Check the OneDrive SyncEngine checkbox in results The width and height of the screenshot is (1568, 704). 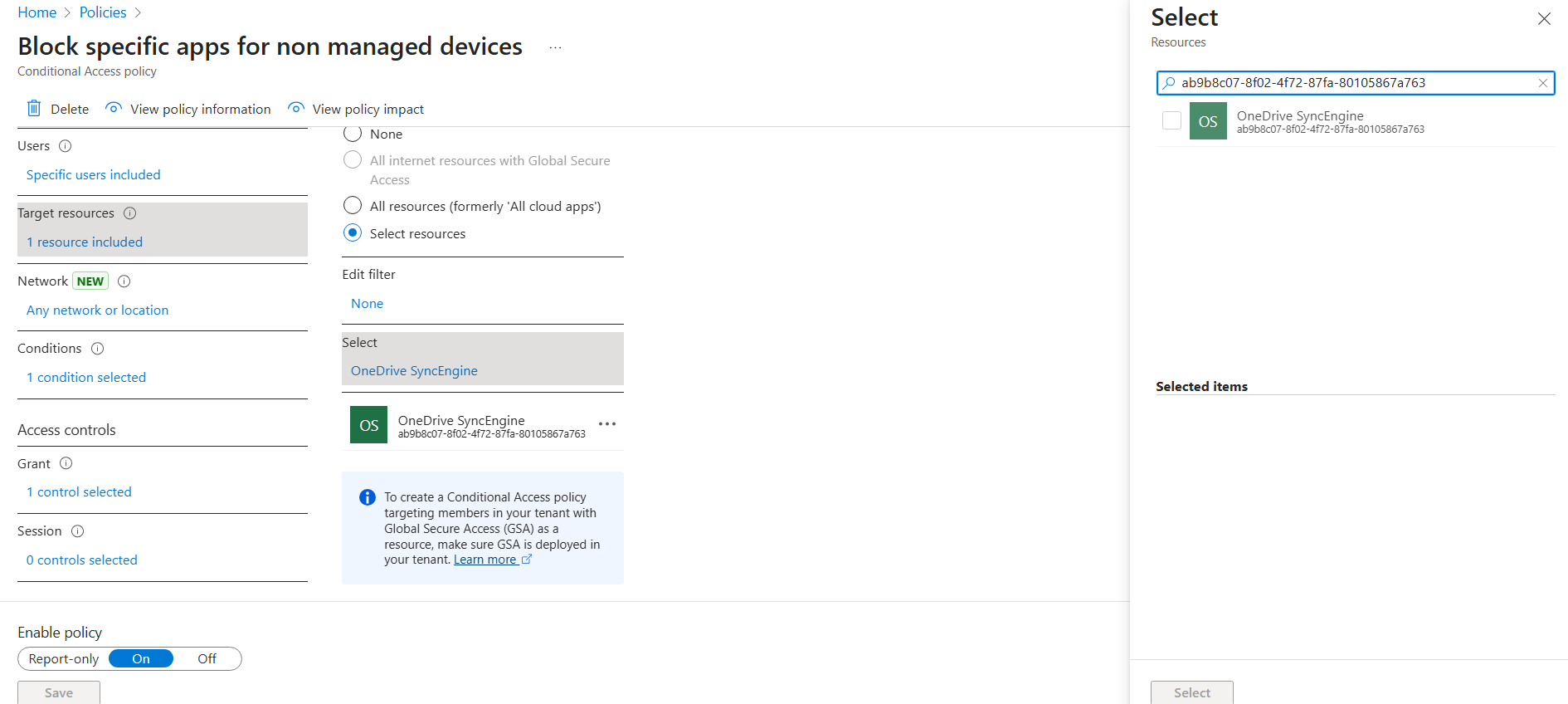pyautogui.click(x=1171, y=120)
